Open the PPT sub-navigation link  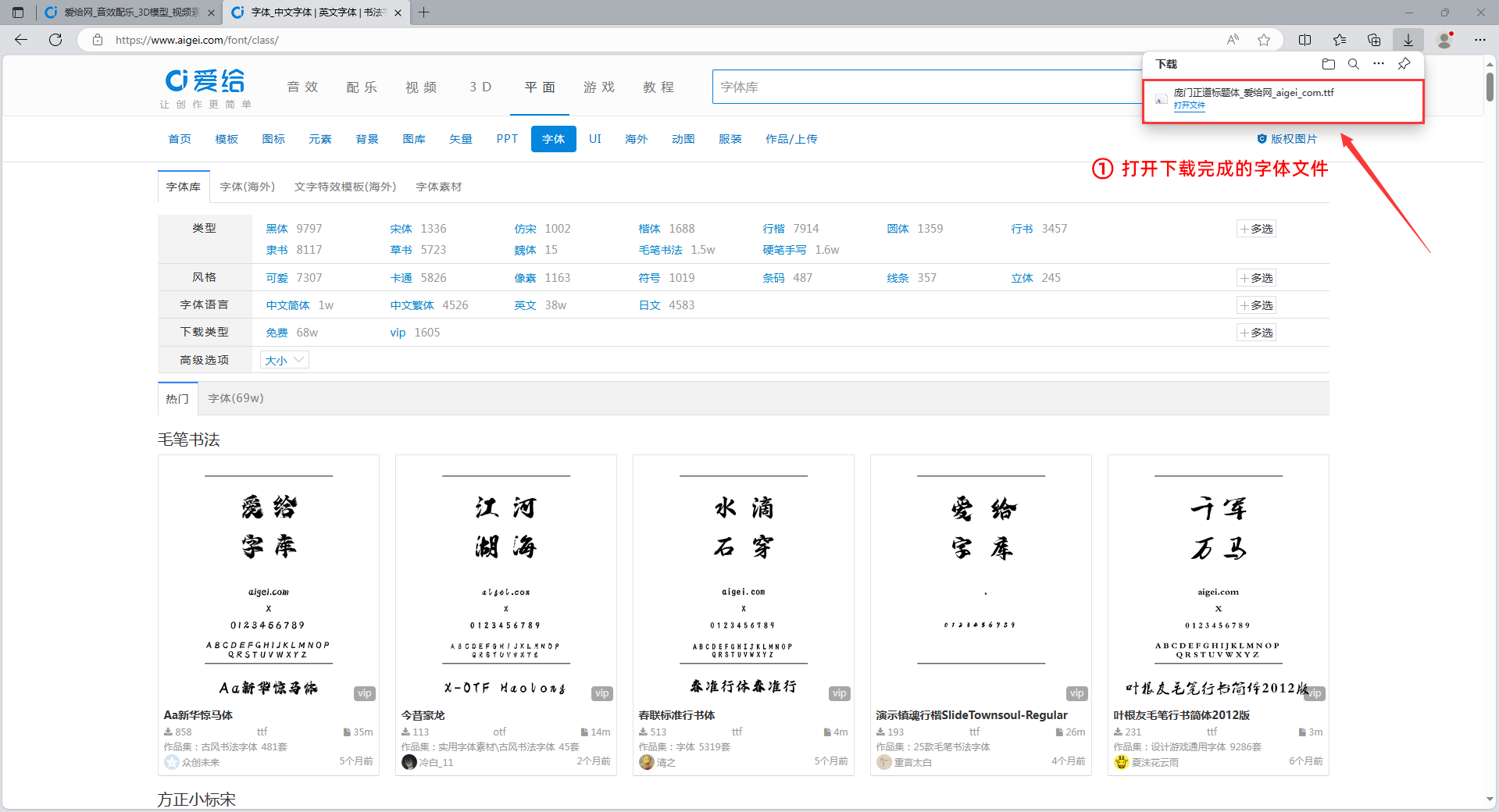click(507, 139)
